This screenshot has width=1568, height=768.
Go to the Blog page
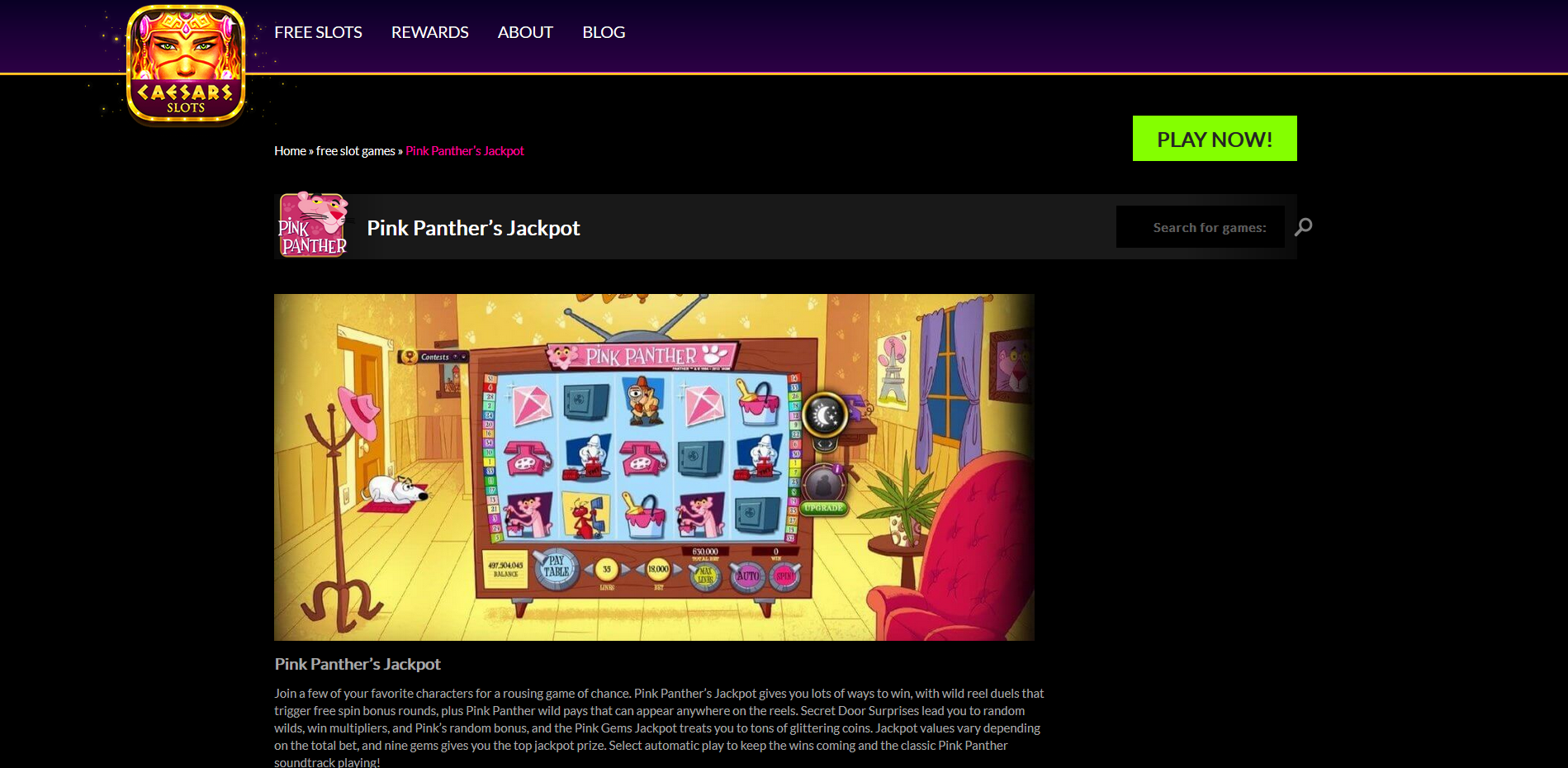[604, 32]
